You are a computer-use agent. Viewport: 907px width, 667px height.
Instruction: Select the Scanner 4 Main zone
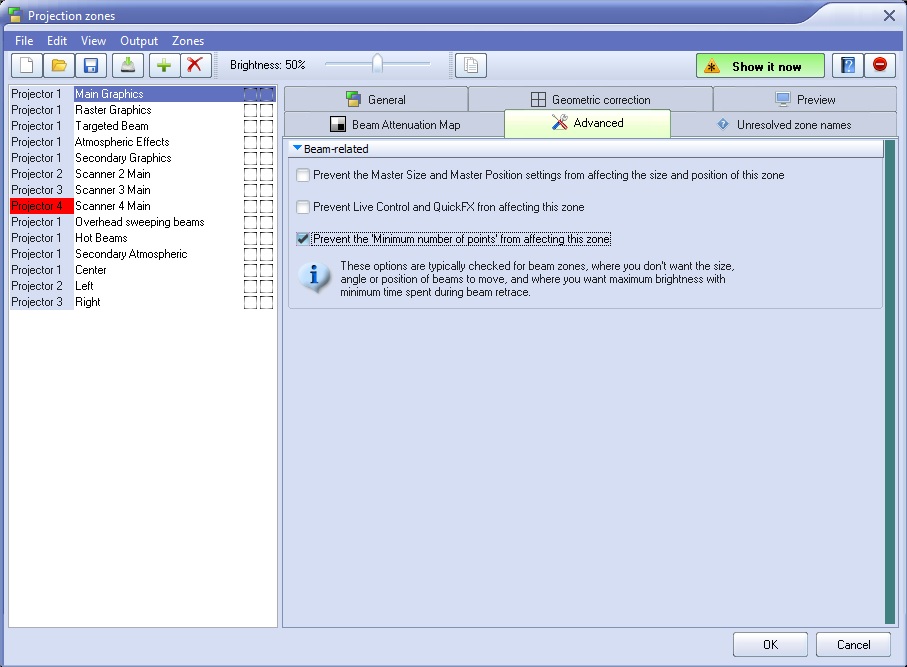click(x=113, y=206)
